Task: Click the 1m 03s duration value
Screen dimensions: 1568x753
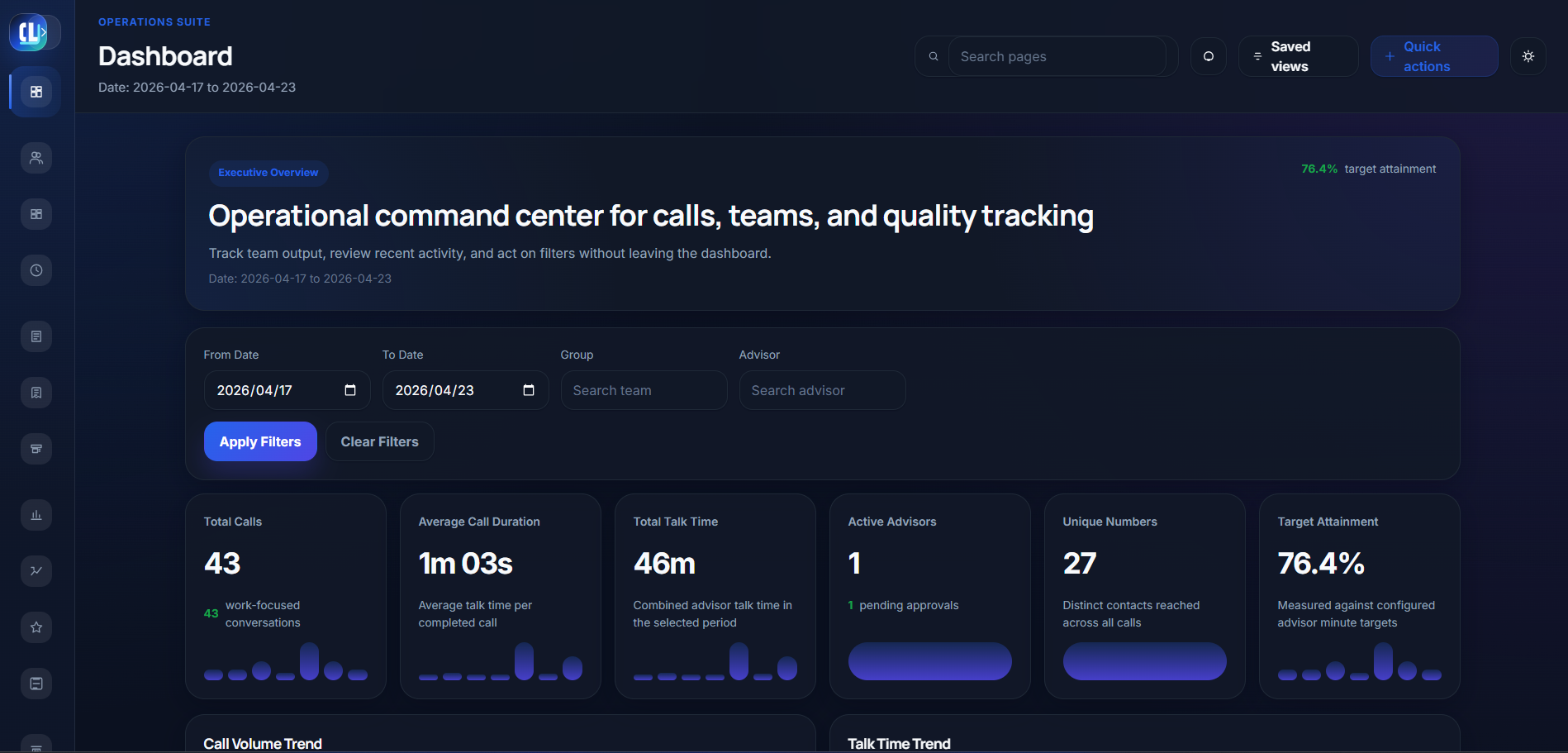Action: 466,564
